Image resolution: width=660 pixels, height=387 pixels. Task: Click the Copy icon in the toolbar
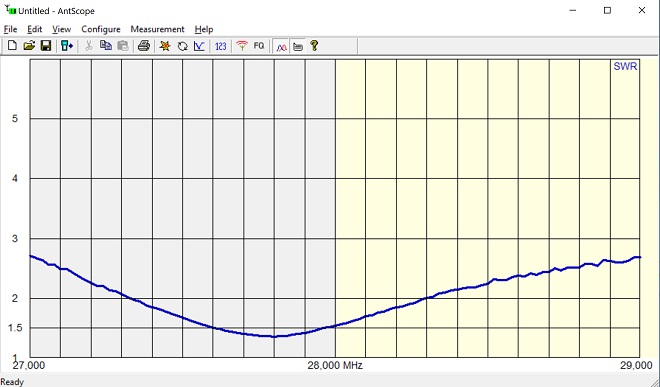[x=106, y=46]
